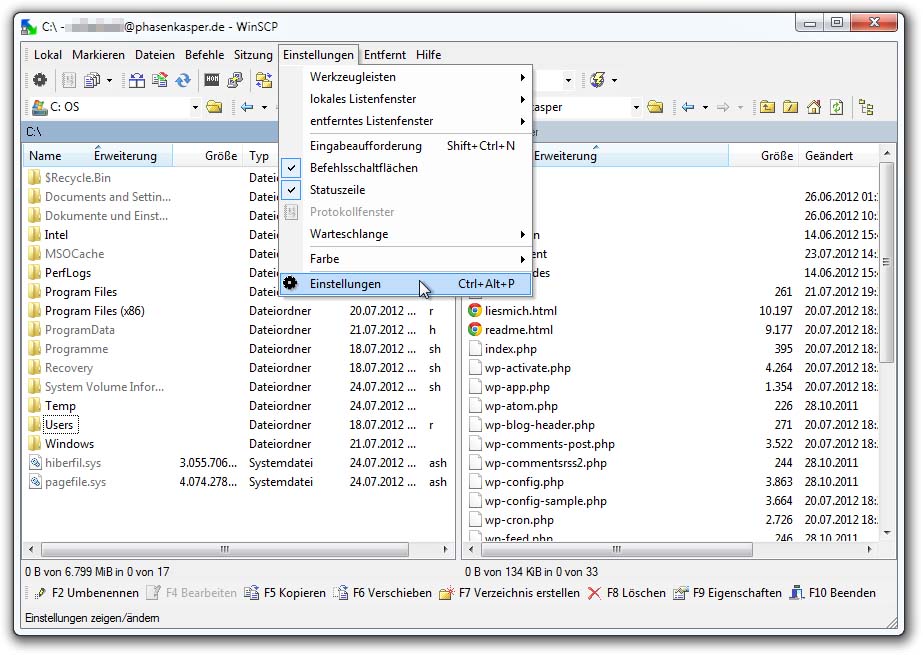Click the preferences gear icon in the toolbar
The height and width of the screenshot is (655, 923).
(x=40, y=80)
